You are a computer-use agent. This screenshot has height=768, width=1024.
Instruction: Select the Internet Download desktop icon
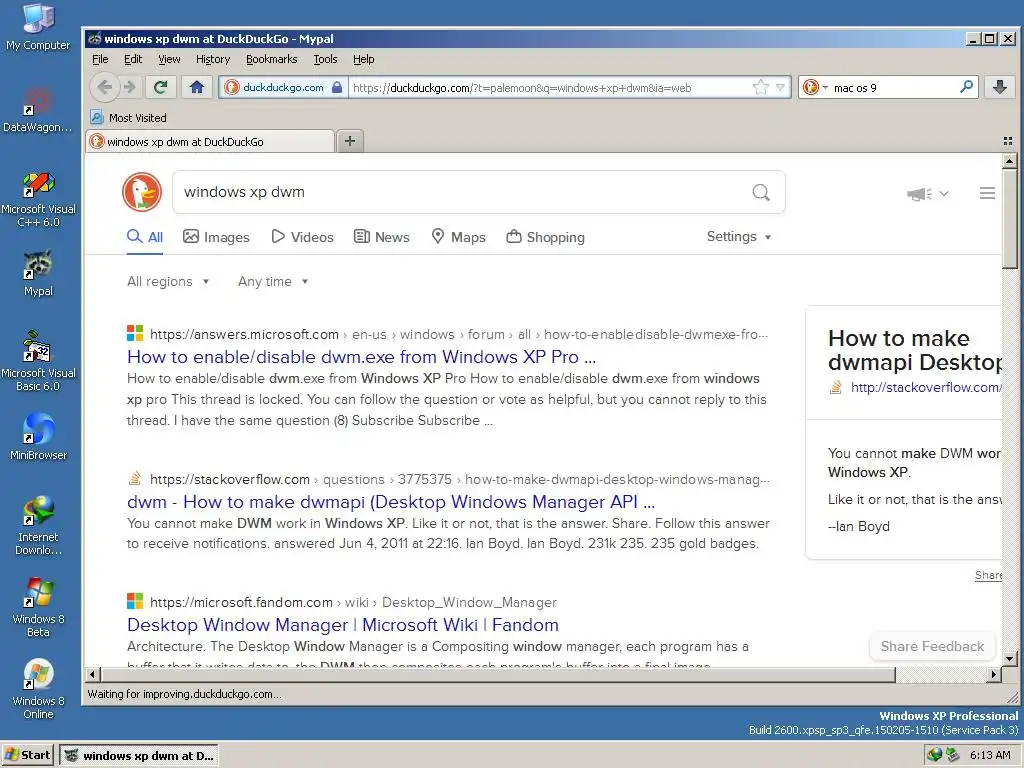tap(38, 526)
